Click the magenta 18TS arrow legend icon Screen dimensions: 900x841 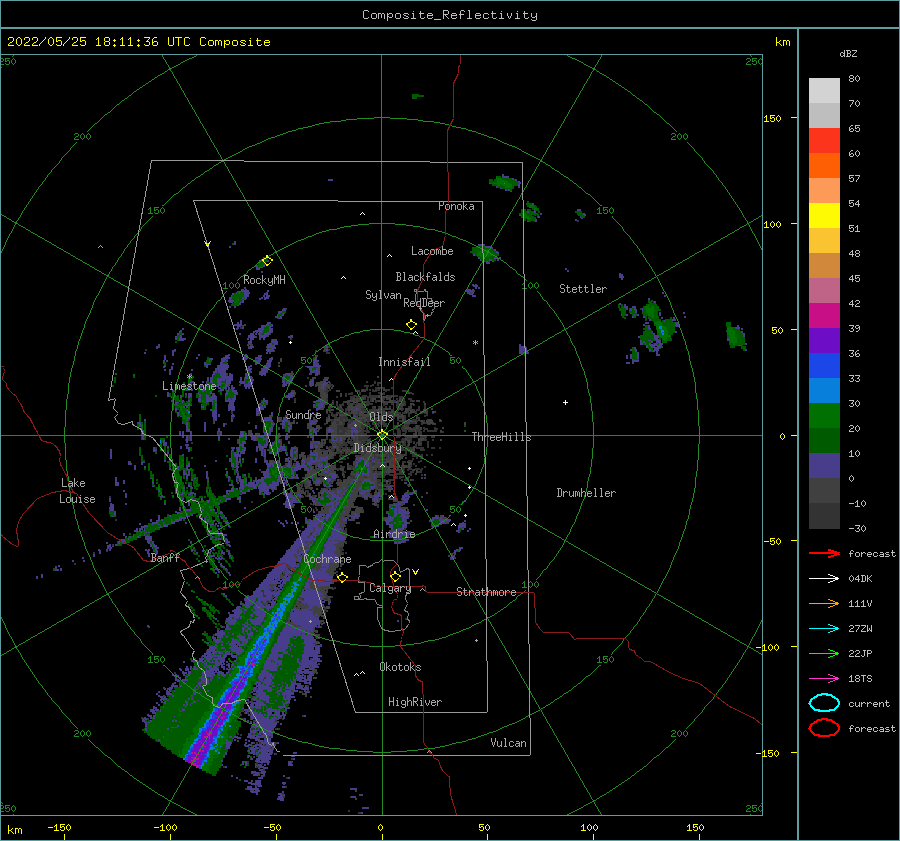(x=824, y=679)
